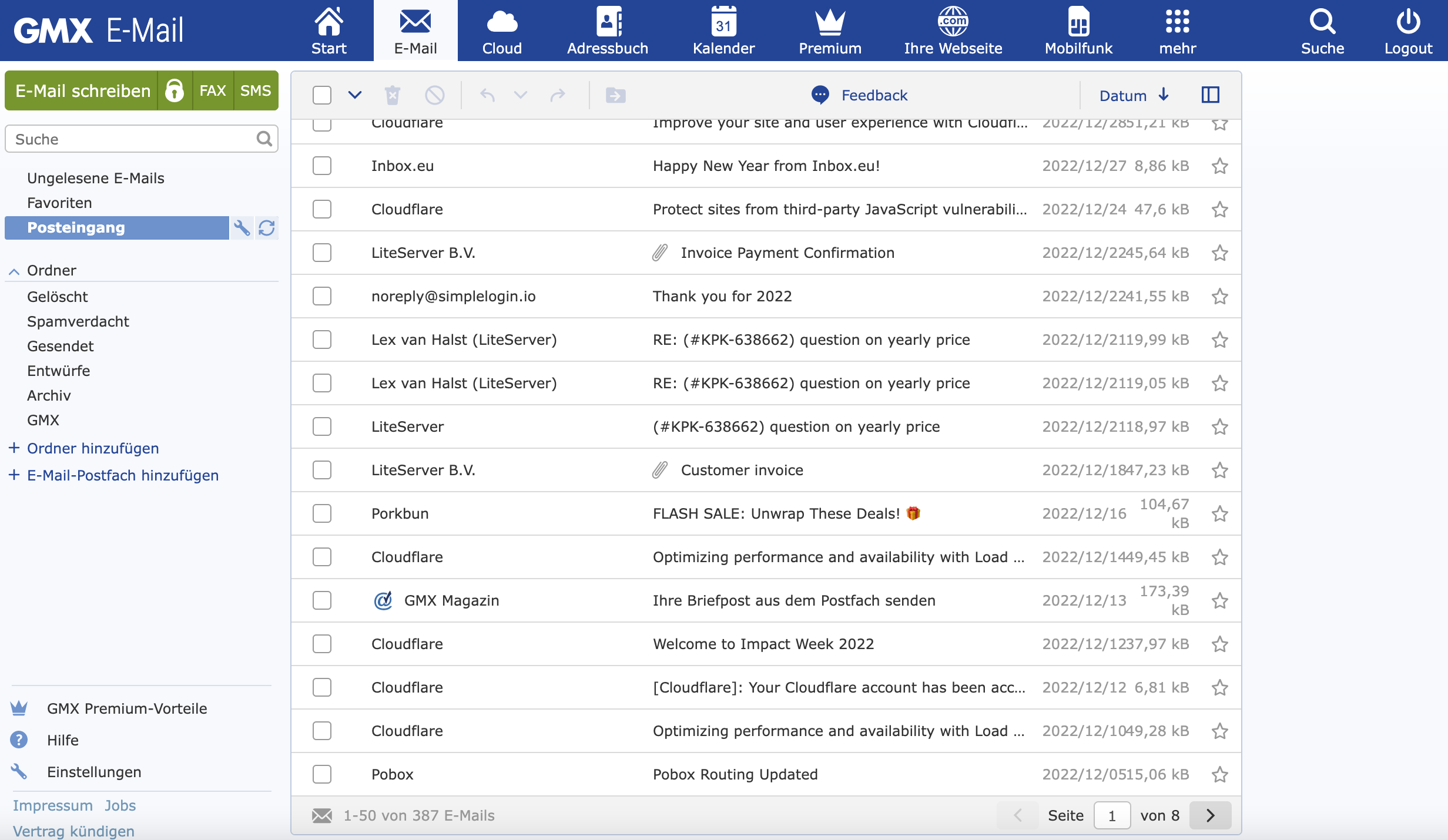Open the Start home tab
Screen dimensions: 1448x840
pyautogui.click(x=329, y=31)
